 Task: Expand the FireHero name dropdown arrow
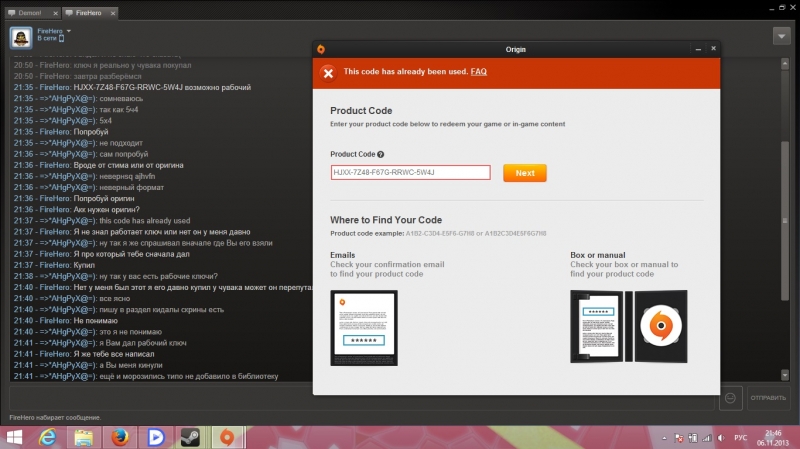(68, 31)
